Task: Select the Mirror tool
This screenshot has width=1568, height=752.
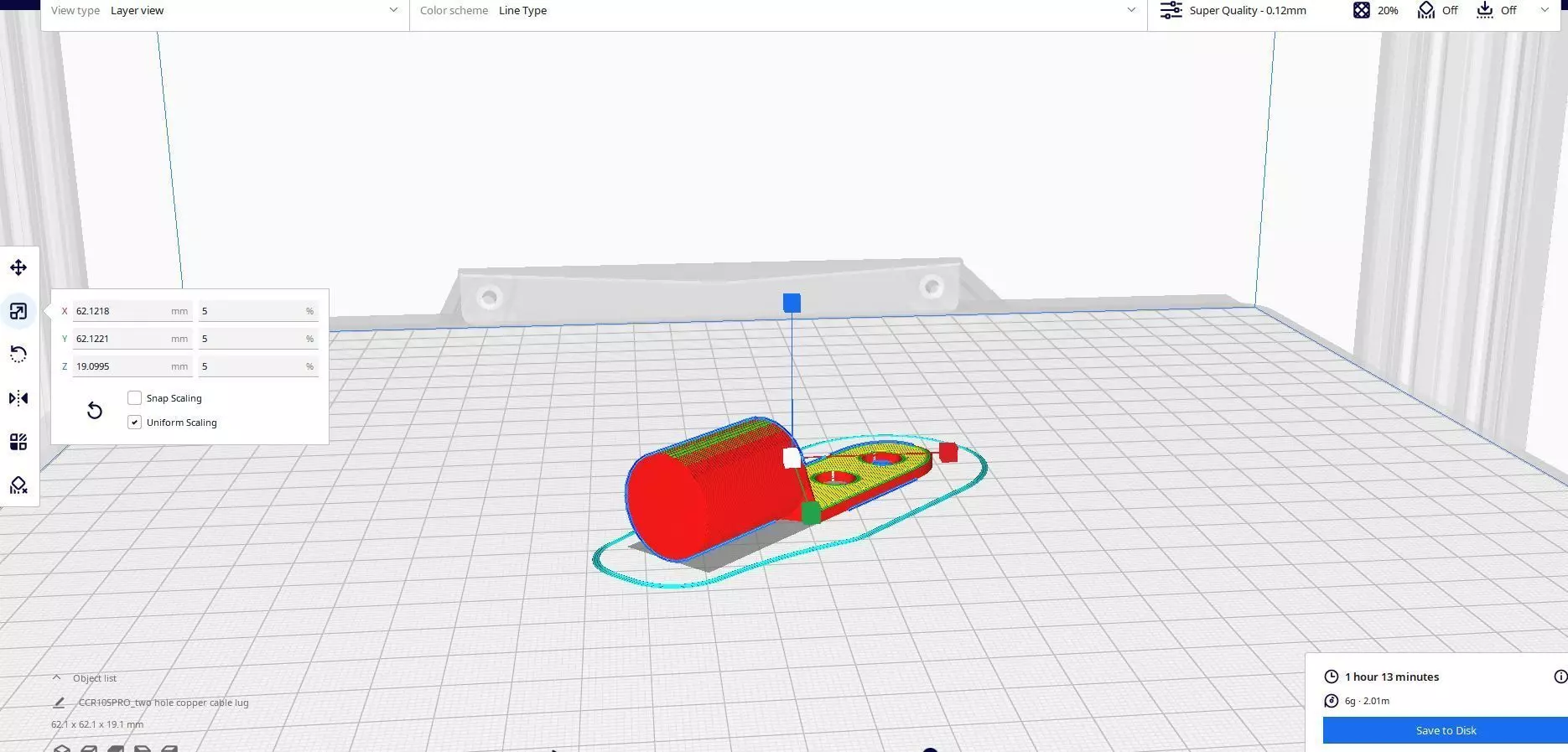Action: coord(18,398)
